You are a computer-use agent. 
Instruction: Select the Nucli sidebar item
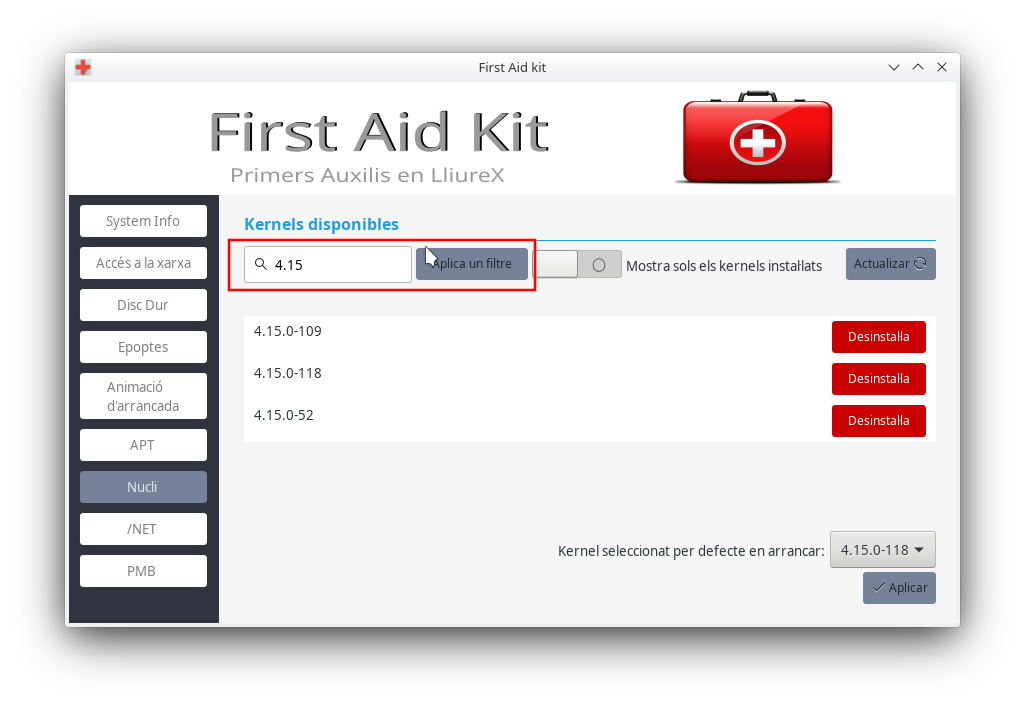pyautogui.click(x=143, y=487)
